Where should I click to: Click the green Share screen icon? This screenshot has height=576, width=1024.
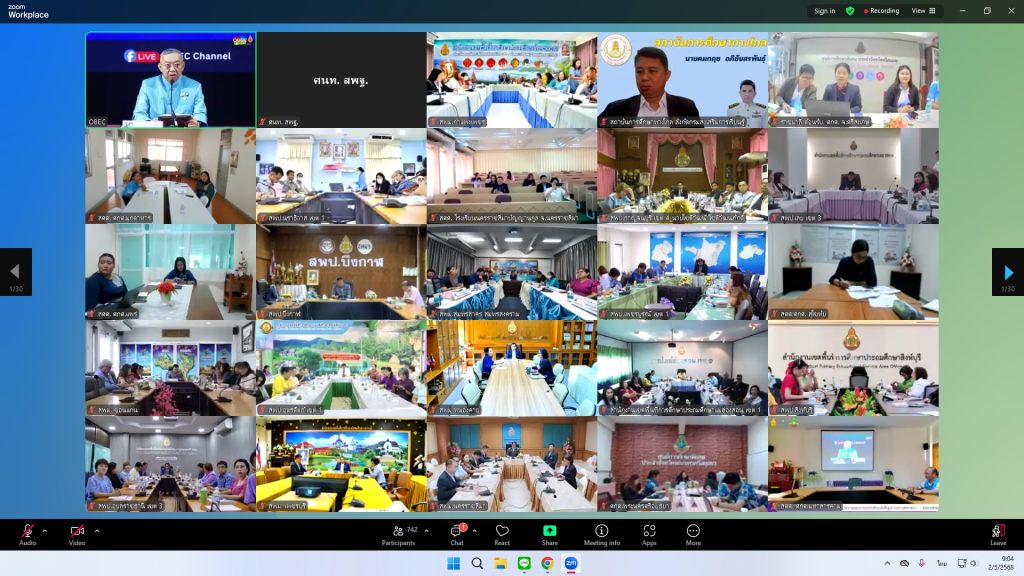coord(550,531)
